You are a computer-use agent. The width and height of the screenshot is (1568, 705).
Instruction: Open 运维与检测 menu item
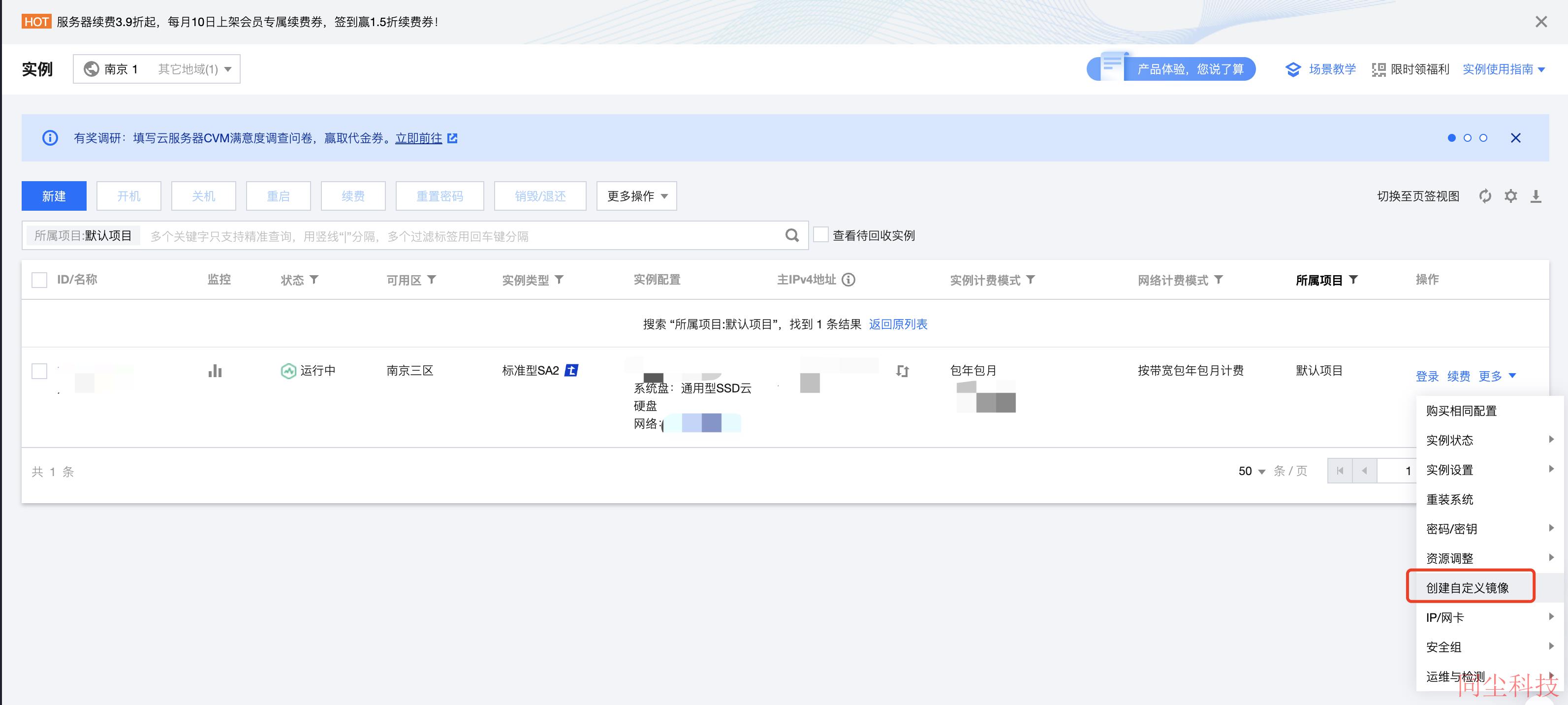point(1490,676)
